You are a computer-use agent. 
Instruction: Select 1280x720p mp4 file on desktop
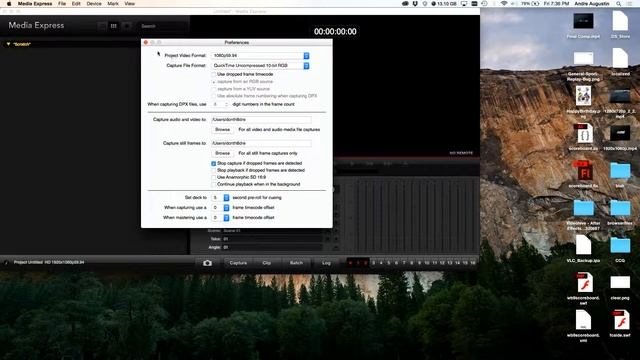[620, 97]
